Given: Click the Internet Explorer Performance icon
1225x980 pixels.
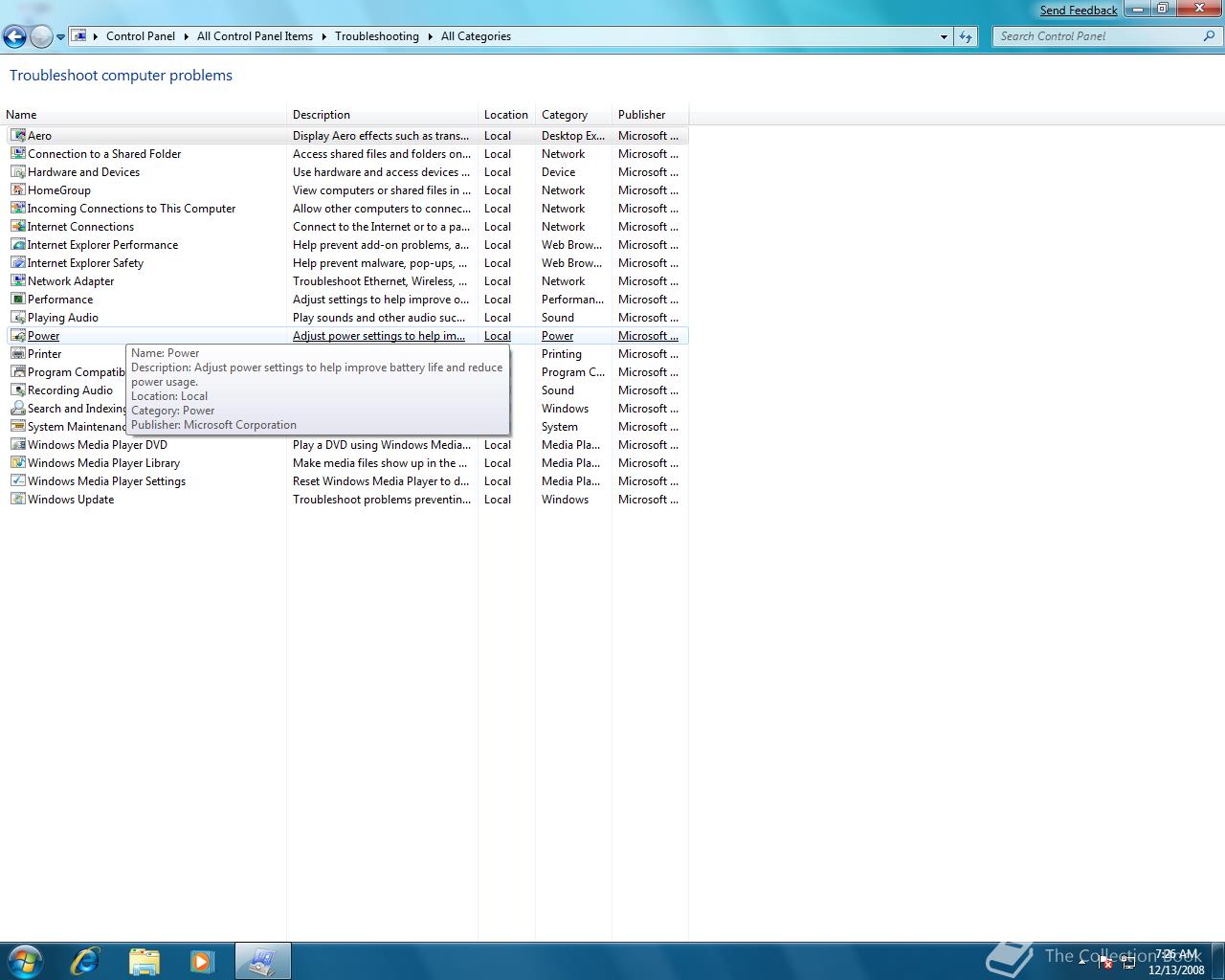Looking at the screenshot, I should coord(18,245).
